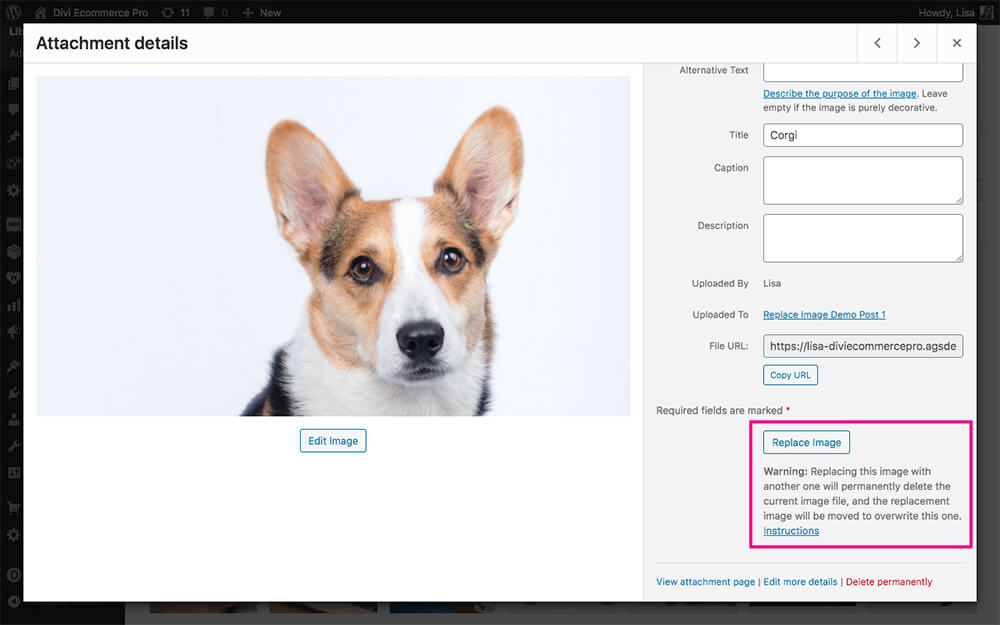Open the Divi Ecommerce Pro home icon
The width and height of the screenshot is (1000, 625).
(x=40, y=13)
